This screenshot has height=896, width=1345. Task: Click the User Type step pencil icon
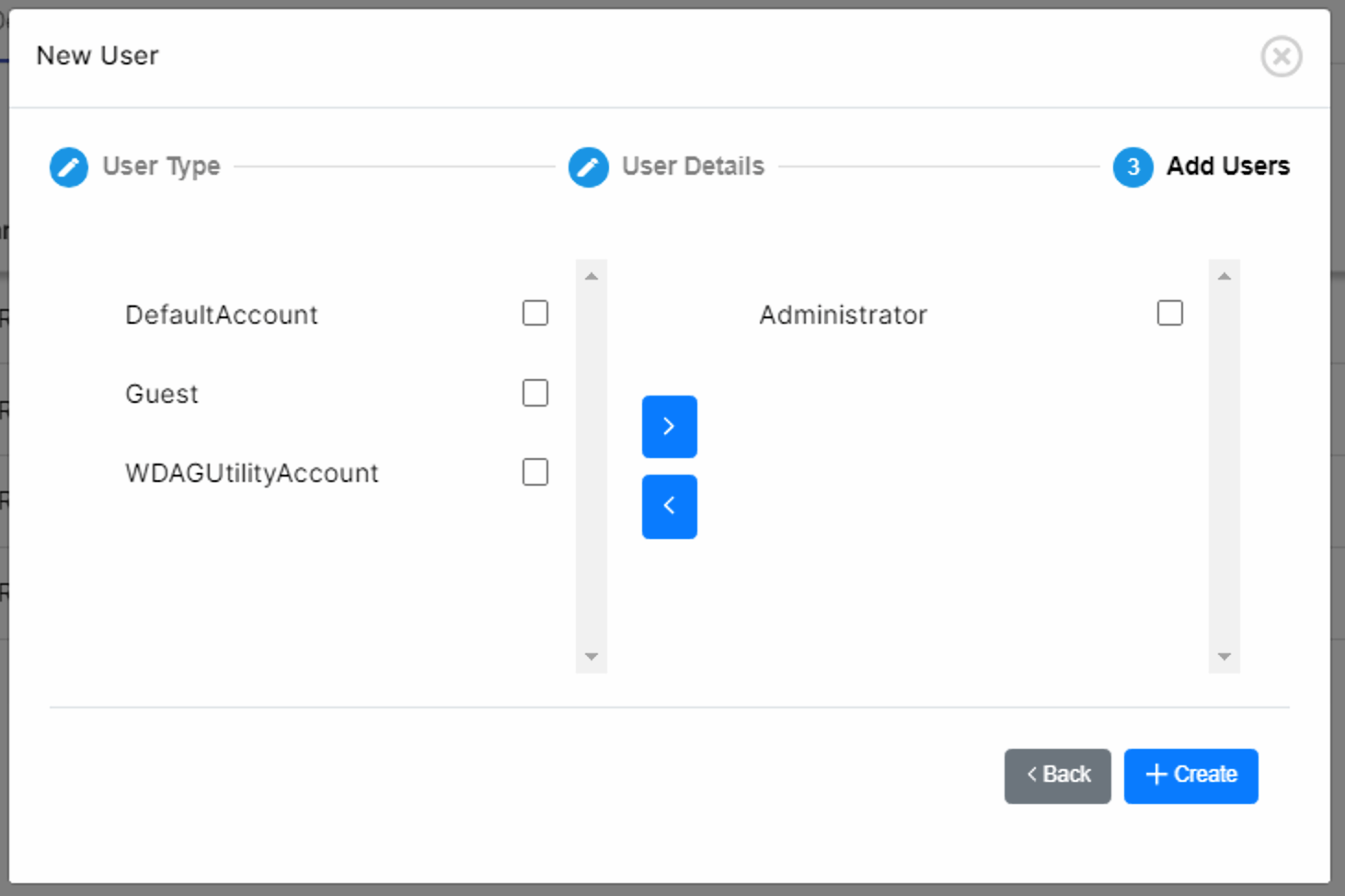tap(69, 167)
